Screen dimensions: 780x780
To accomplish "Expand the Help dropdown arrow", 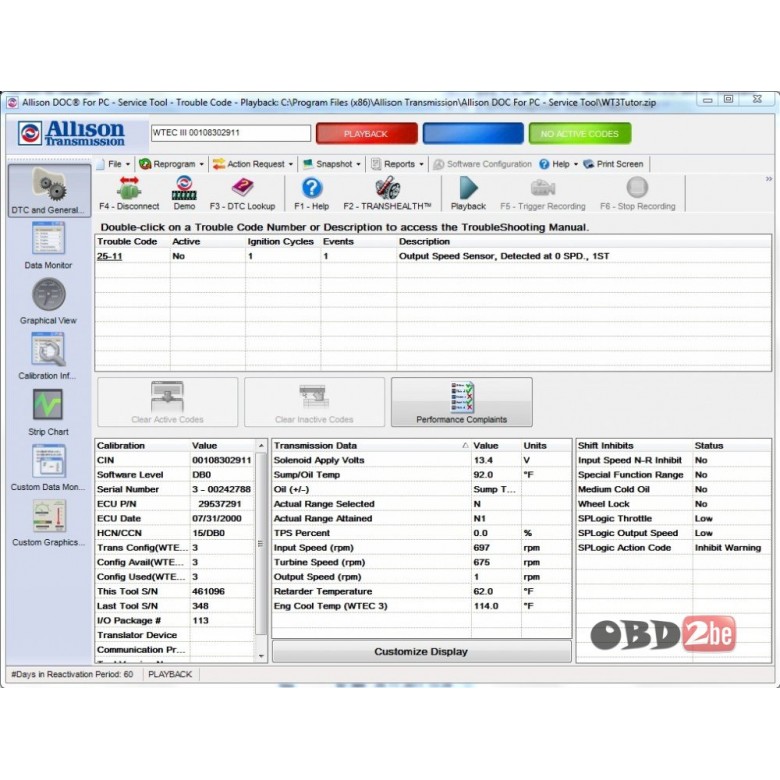I will 576,164.
